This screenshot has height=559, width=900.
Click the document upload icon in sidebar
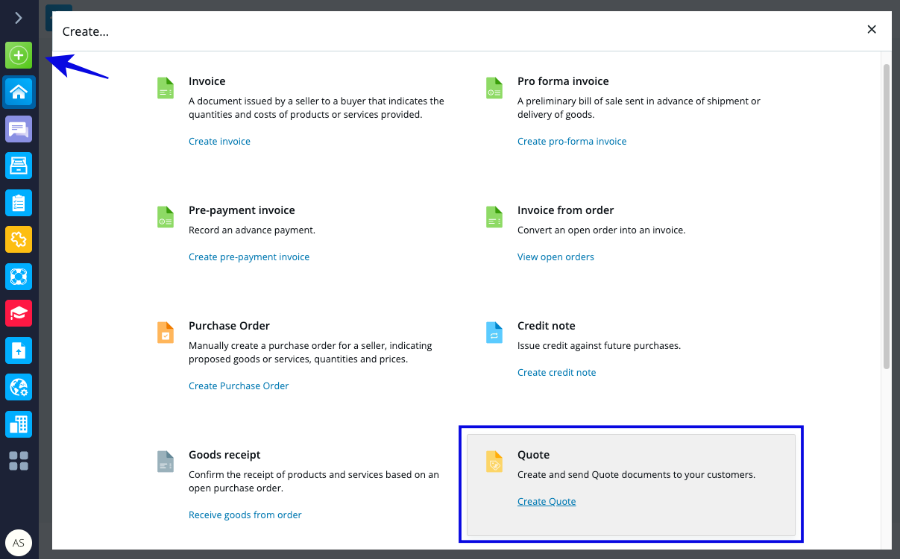(19, 350)
